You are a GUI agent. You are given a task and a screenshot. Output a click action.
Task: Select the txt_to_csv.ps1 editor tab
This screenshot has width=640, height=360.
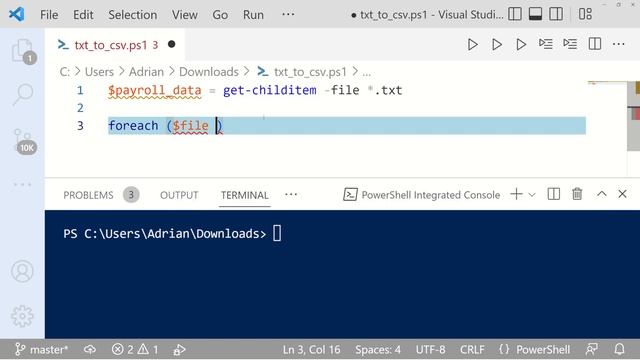click(x=114, y=44)
